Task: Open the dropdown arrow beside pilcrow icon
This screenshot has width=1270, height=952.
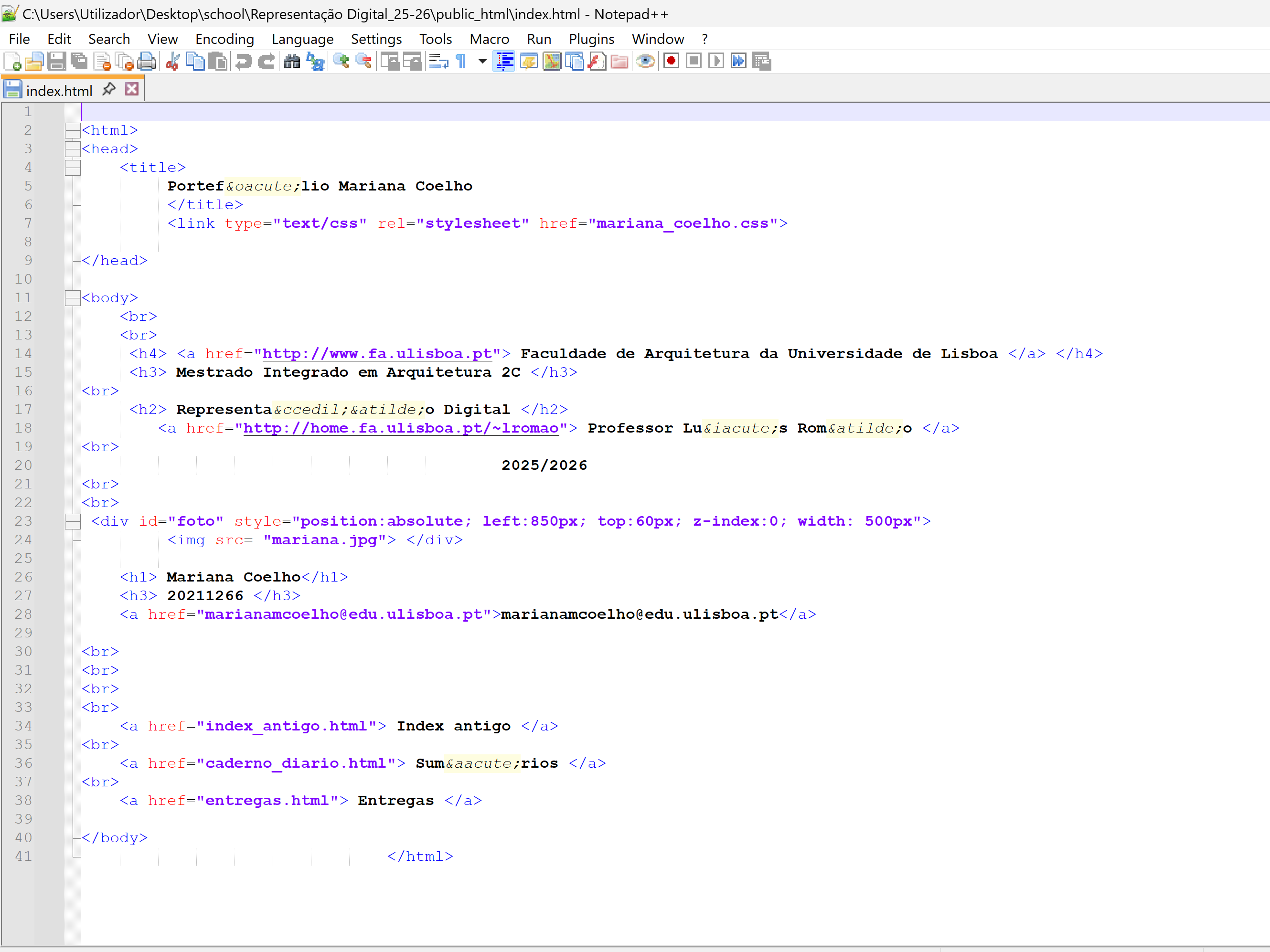Action: 482,61
